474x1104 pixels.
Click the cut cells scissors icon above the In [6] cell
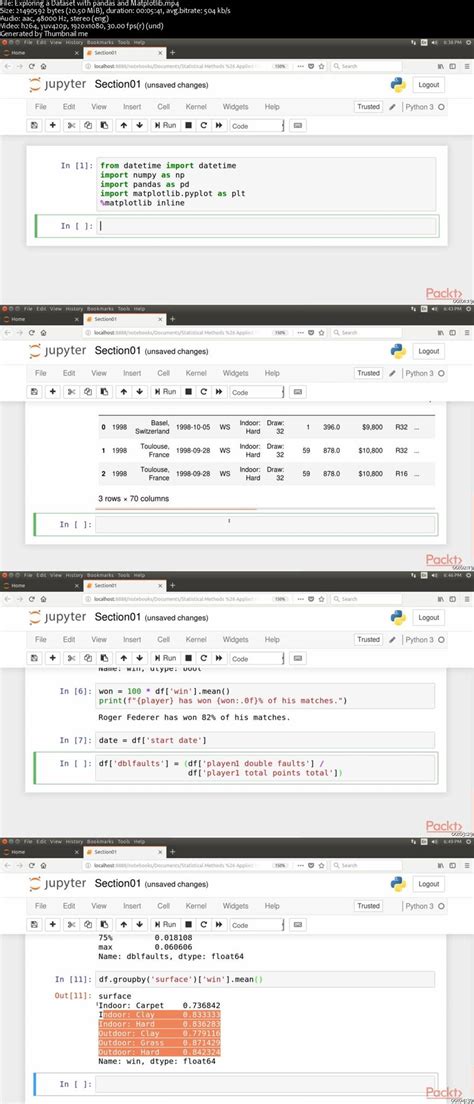(71, 658)
